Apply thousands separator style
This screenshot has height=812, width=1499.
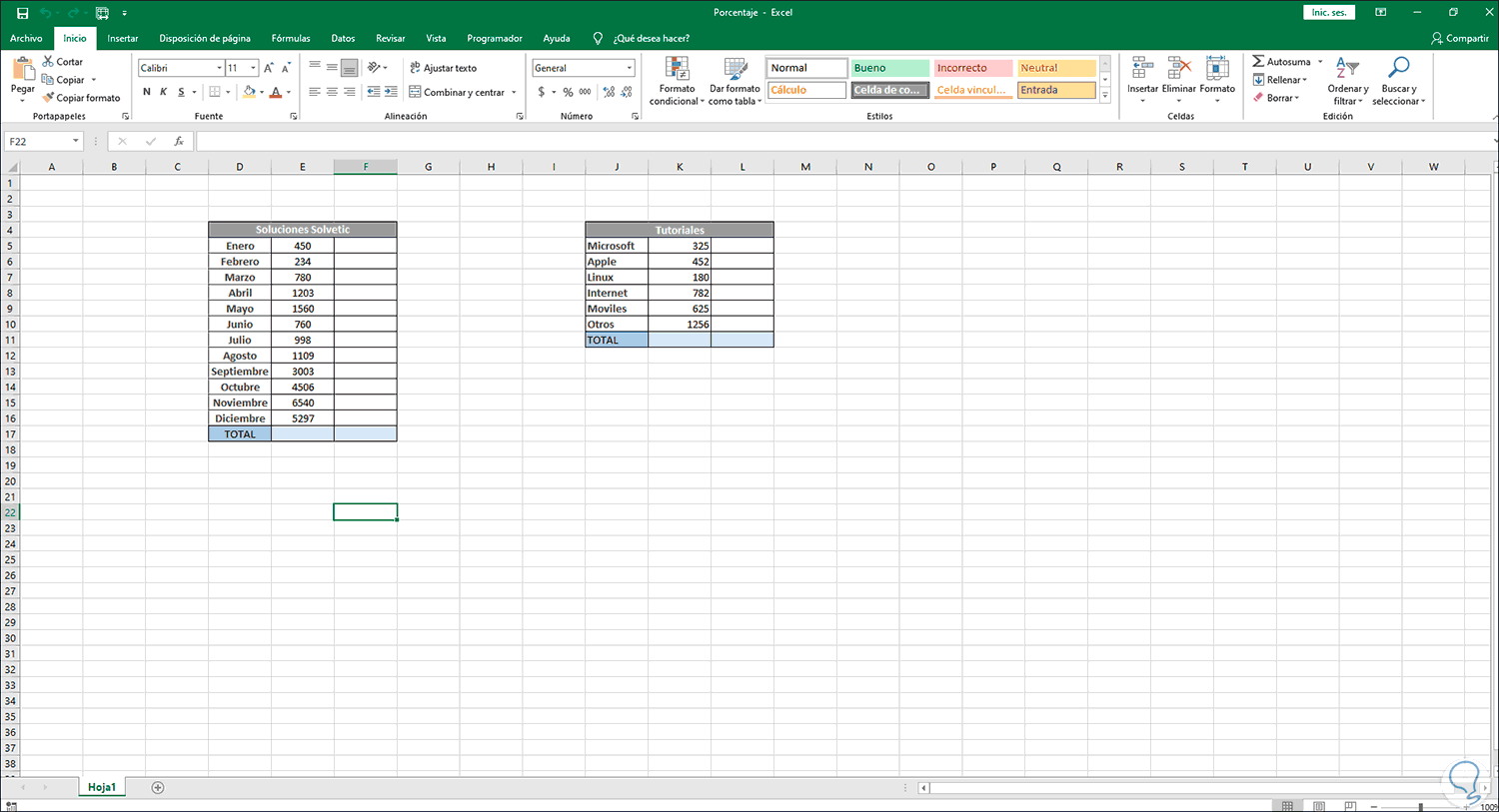tap(585, 92)
